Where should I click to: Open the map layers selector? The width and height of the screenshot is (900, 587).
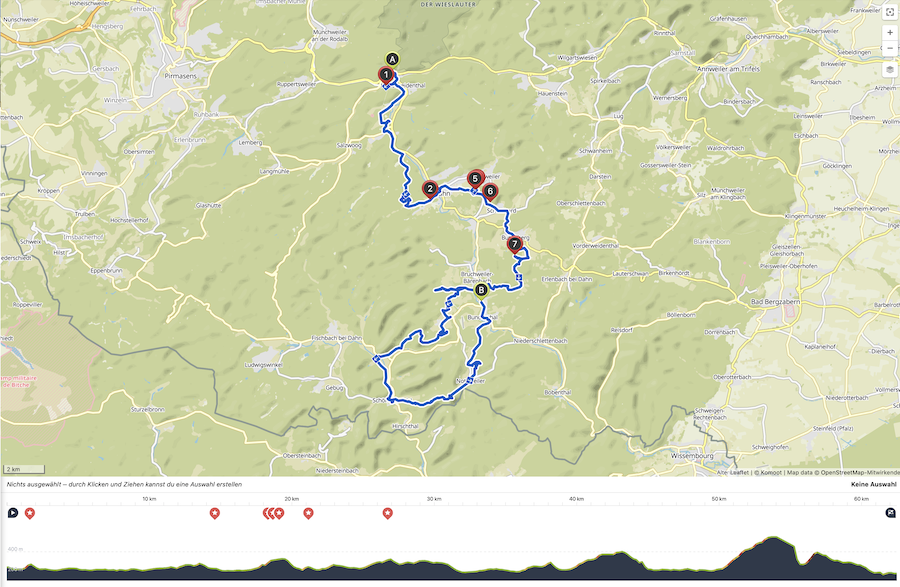890,69
